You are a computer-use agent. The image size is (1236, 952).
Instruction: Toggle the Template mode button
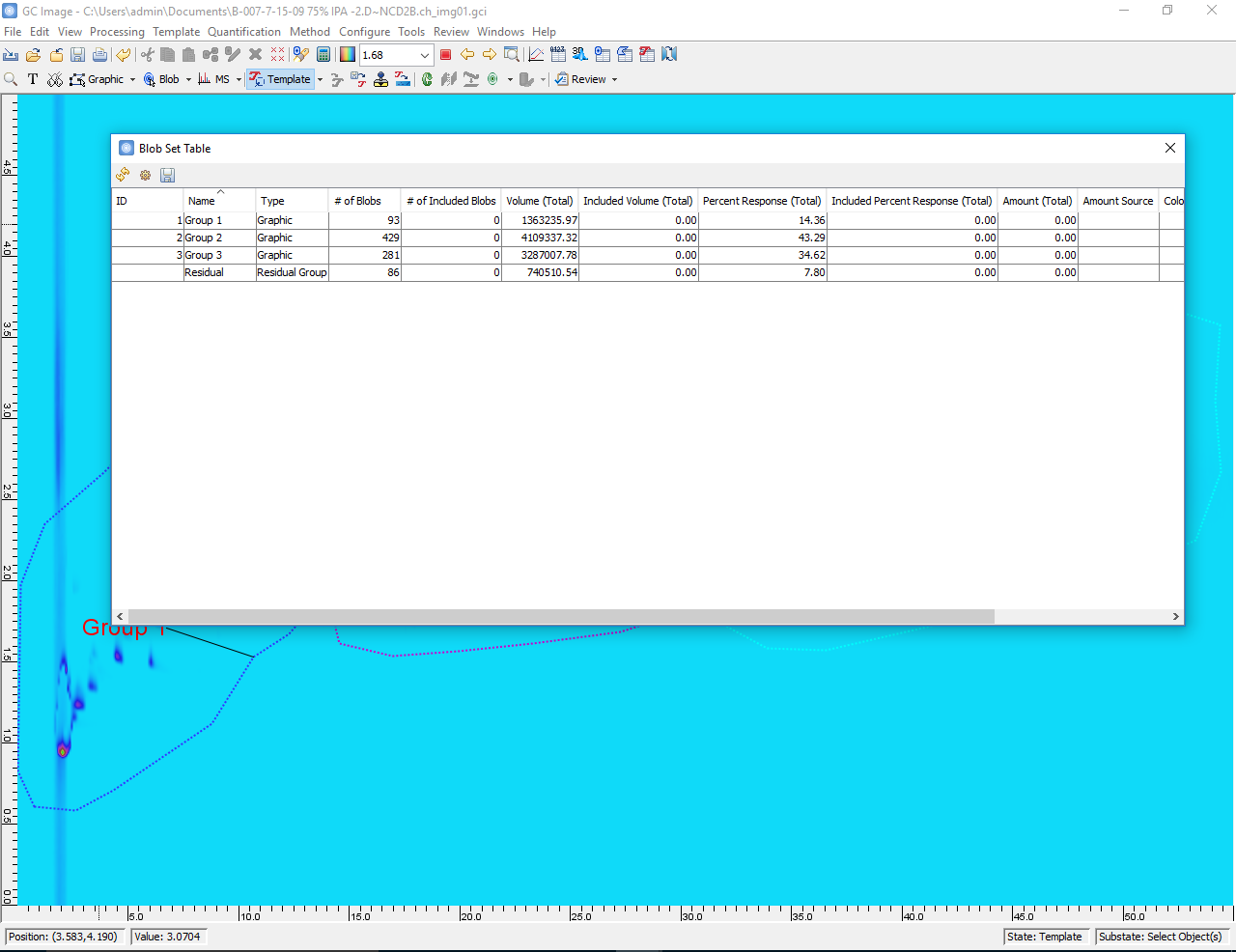pos(280,79)
